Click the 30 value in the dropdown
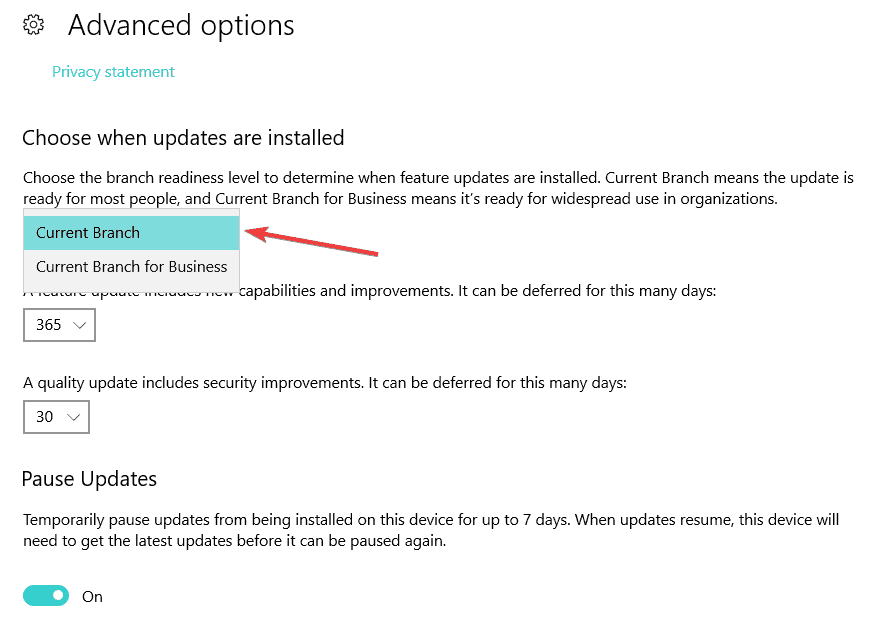This screenshot has height=619, width=889. (x=45, y=417)
